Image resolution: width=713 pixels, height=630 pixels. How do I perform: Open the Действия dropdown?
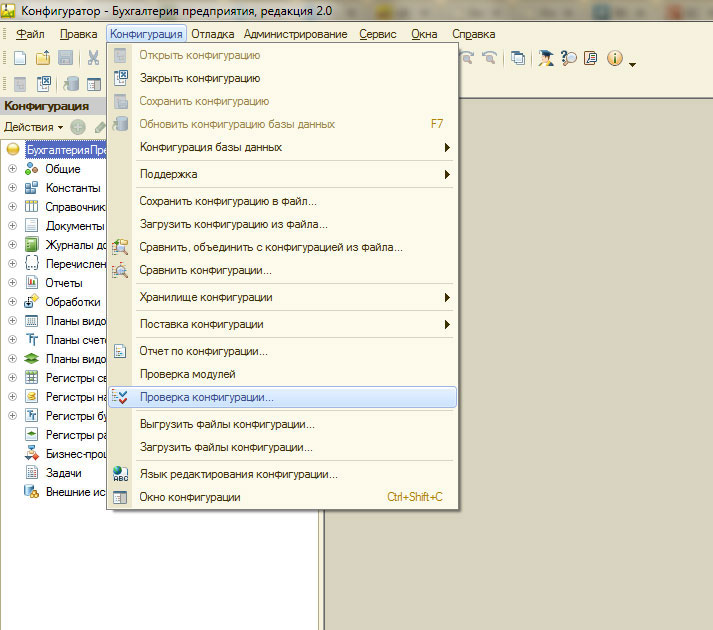(33, 127)
